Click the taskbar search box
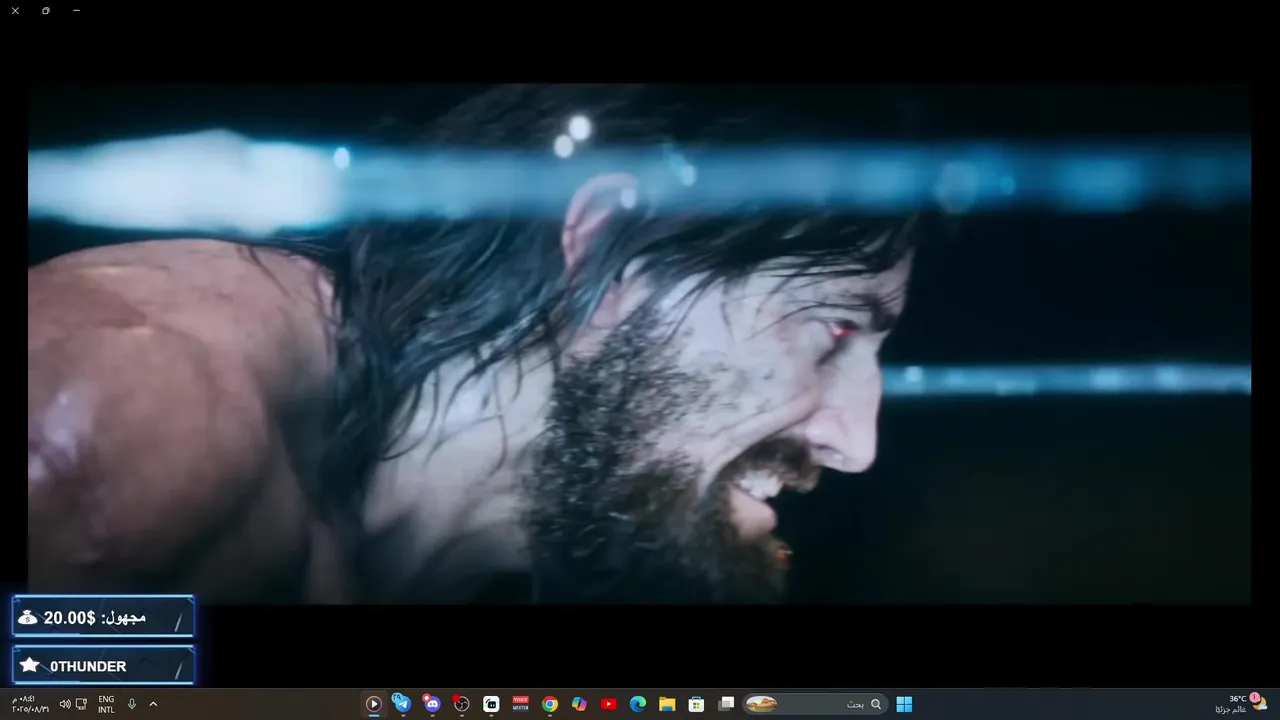 pyautogui.click(x=814, y=704)
